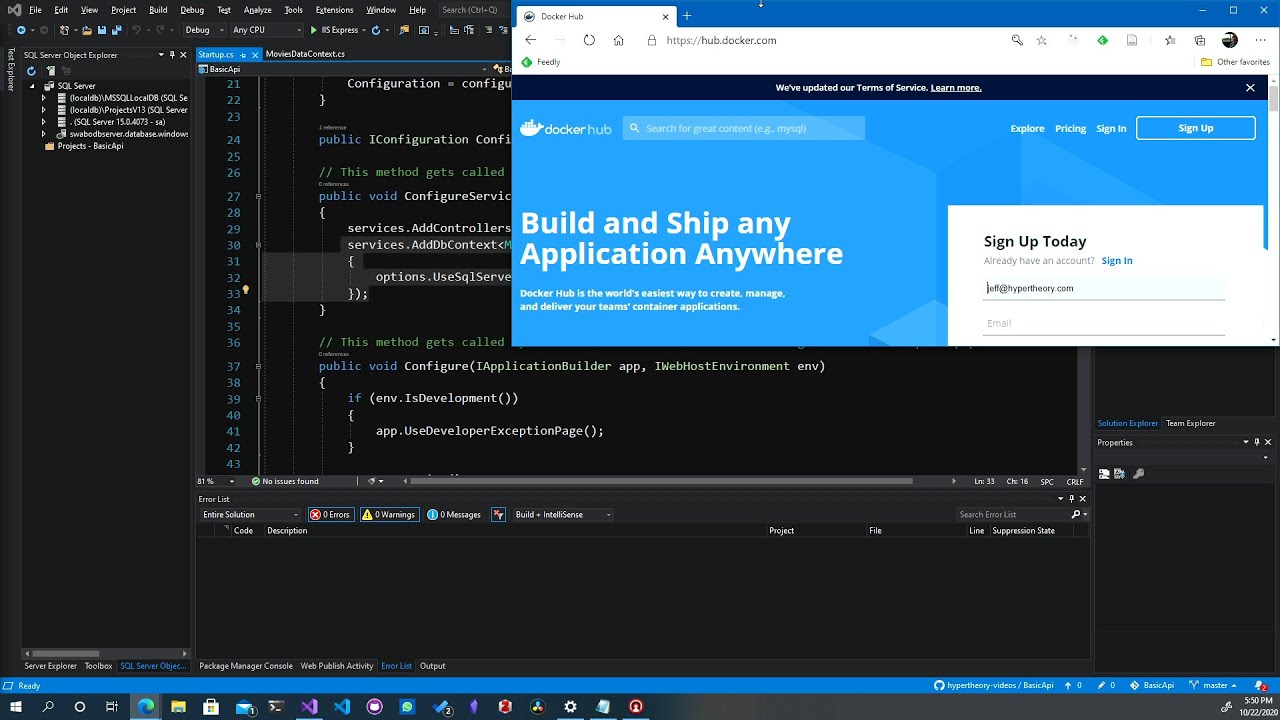Toggle the Errors filter in Error List
Screen dimensions: 1280x720
[x=330, y=515]
